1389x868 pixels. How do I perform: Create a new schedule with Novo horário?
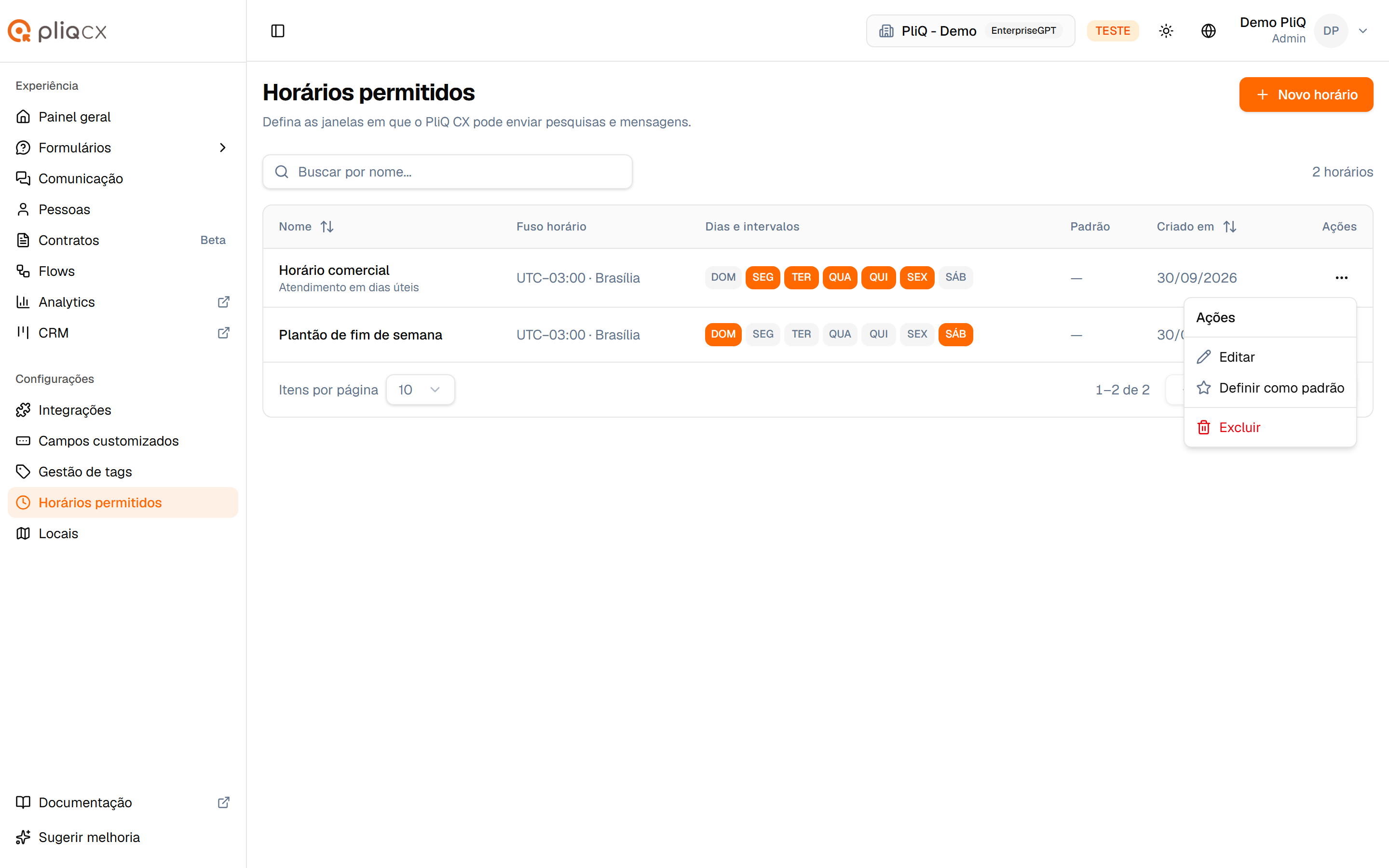tap(1306, 95)
